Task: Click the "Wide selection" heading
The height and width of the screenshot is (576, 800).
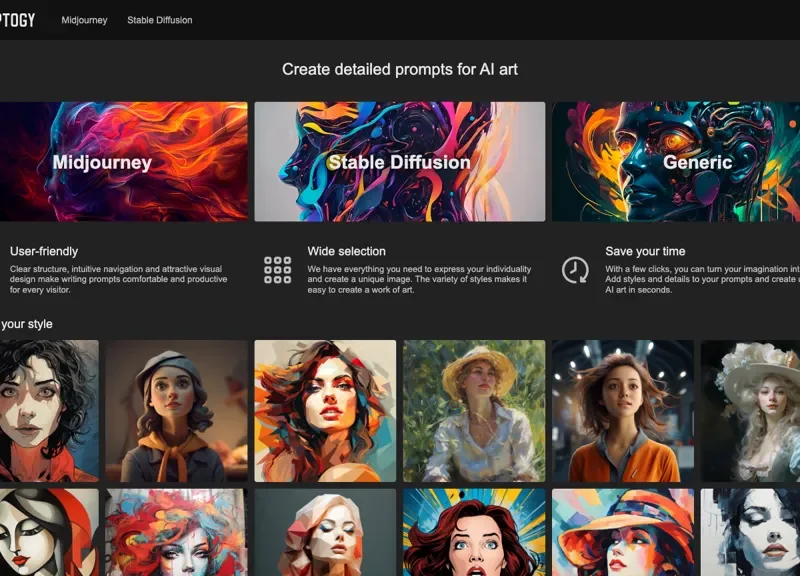Action: (346, 251)
